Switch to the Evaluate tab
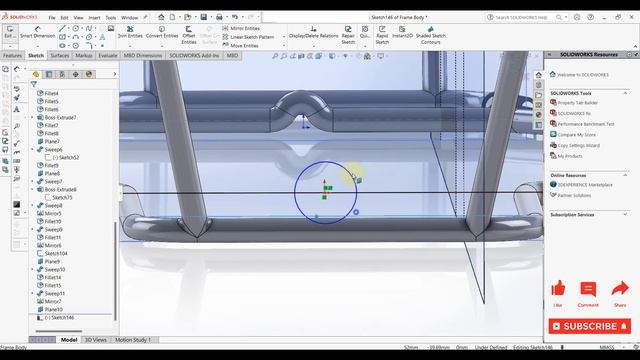The height and width of the screenshot is (360, 640). click(x=108, y=56)
